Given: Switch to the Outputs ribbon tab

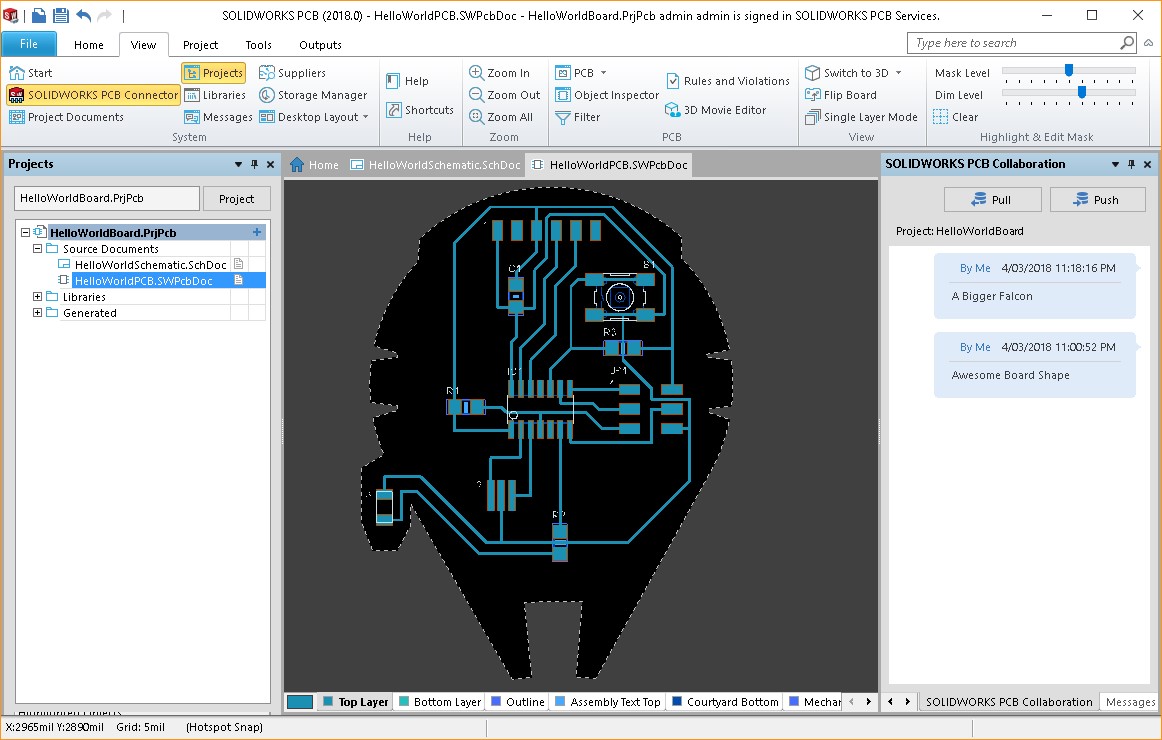Looking at the screenshot, I should coord(320,44).
